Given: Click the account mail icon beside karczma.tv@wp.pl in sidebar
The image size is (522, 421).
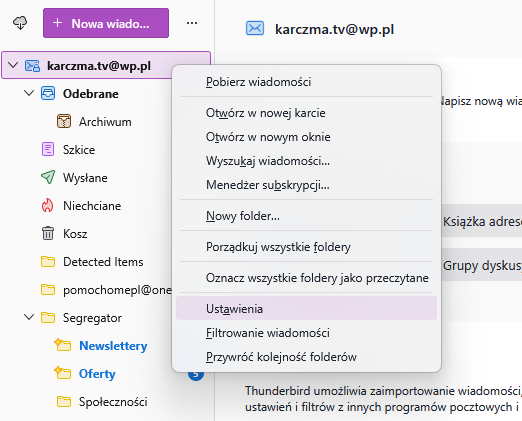Looking at the screenshot, I should 33,66.
